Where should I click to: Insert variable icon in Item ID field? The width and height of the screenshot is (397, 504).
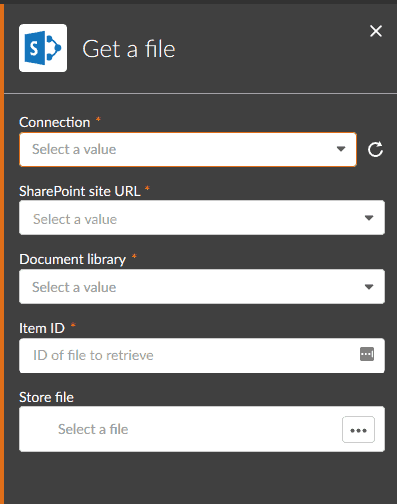click(x=367, y=354)
